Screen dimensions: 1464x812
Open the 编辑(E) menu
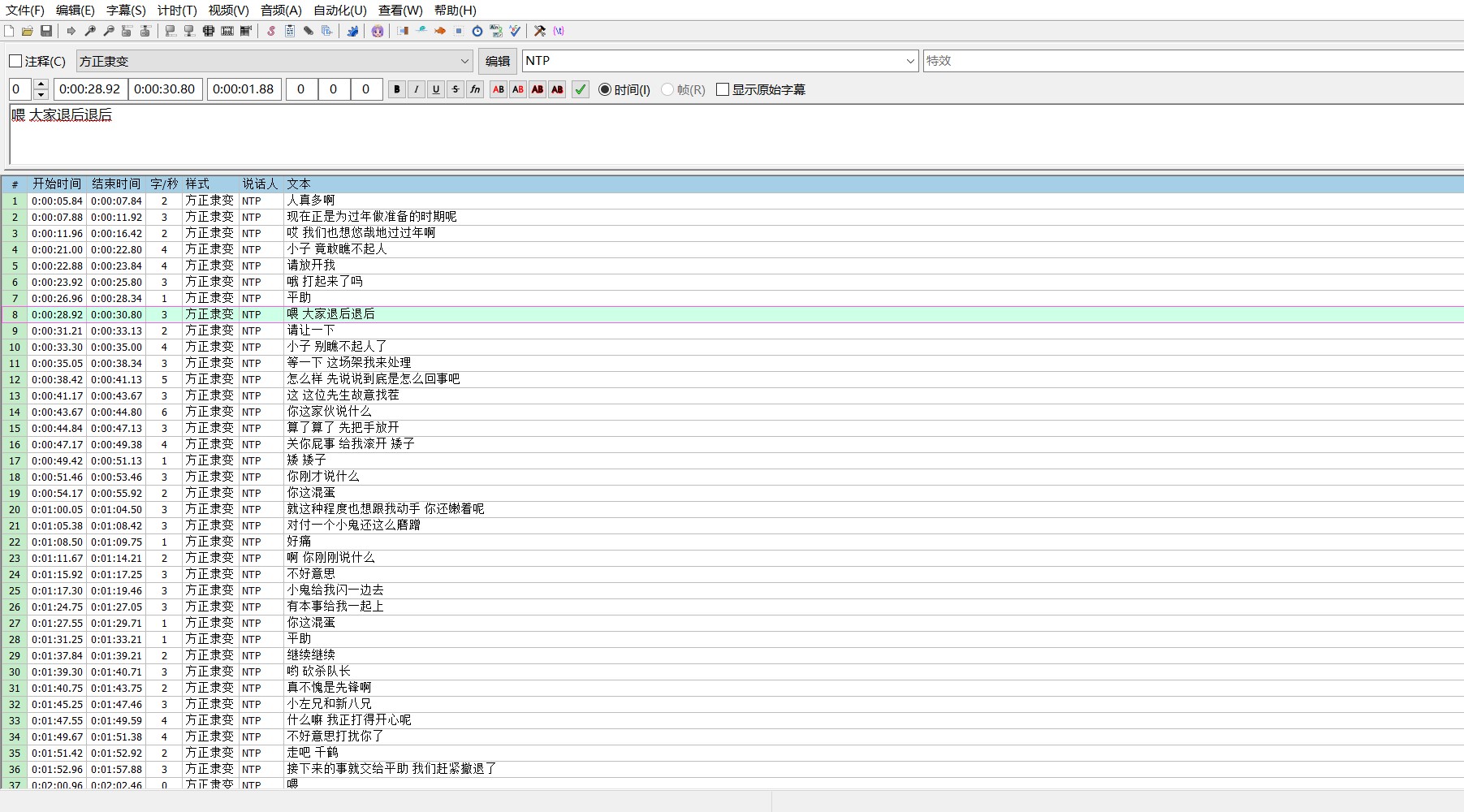[76, 11]
